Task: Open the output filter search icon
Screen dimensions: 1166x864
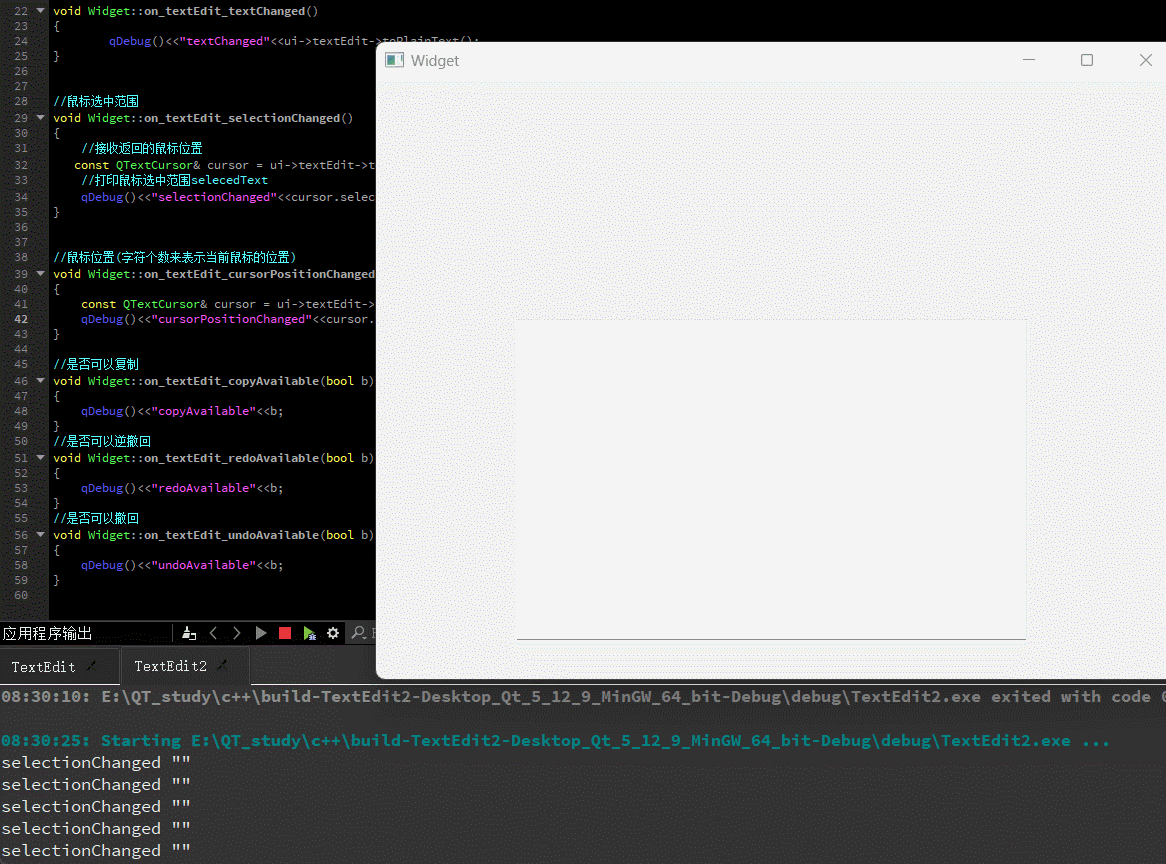Action: point(358,634)
